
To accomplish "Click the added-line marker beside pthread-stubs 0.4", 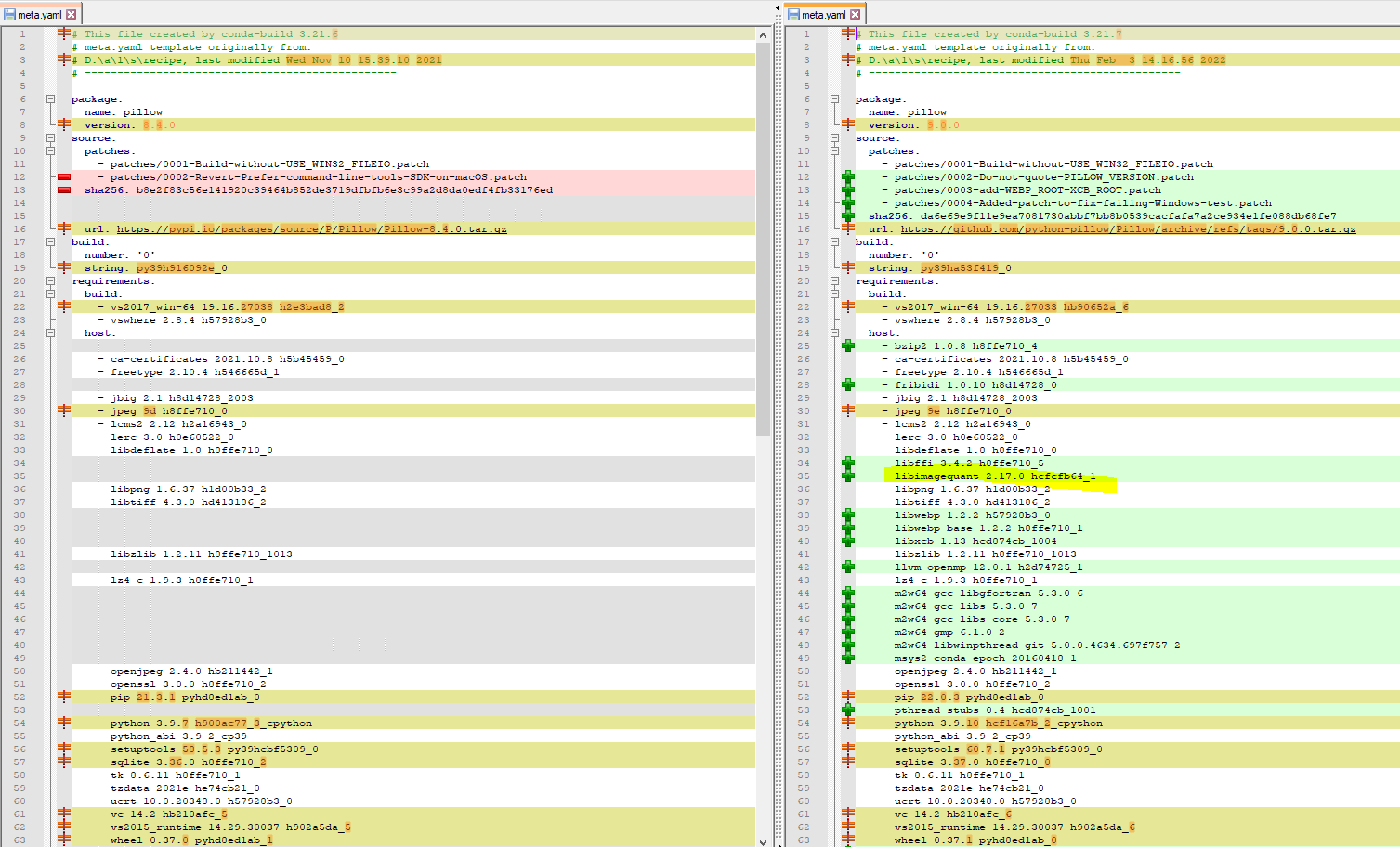I will click(x=848, y=710).
